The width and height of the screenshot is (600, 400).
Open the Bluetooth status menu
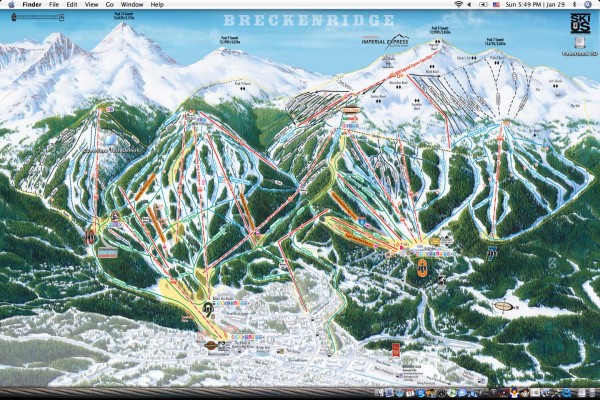coord(574,5)
